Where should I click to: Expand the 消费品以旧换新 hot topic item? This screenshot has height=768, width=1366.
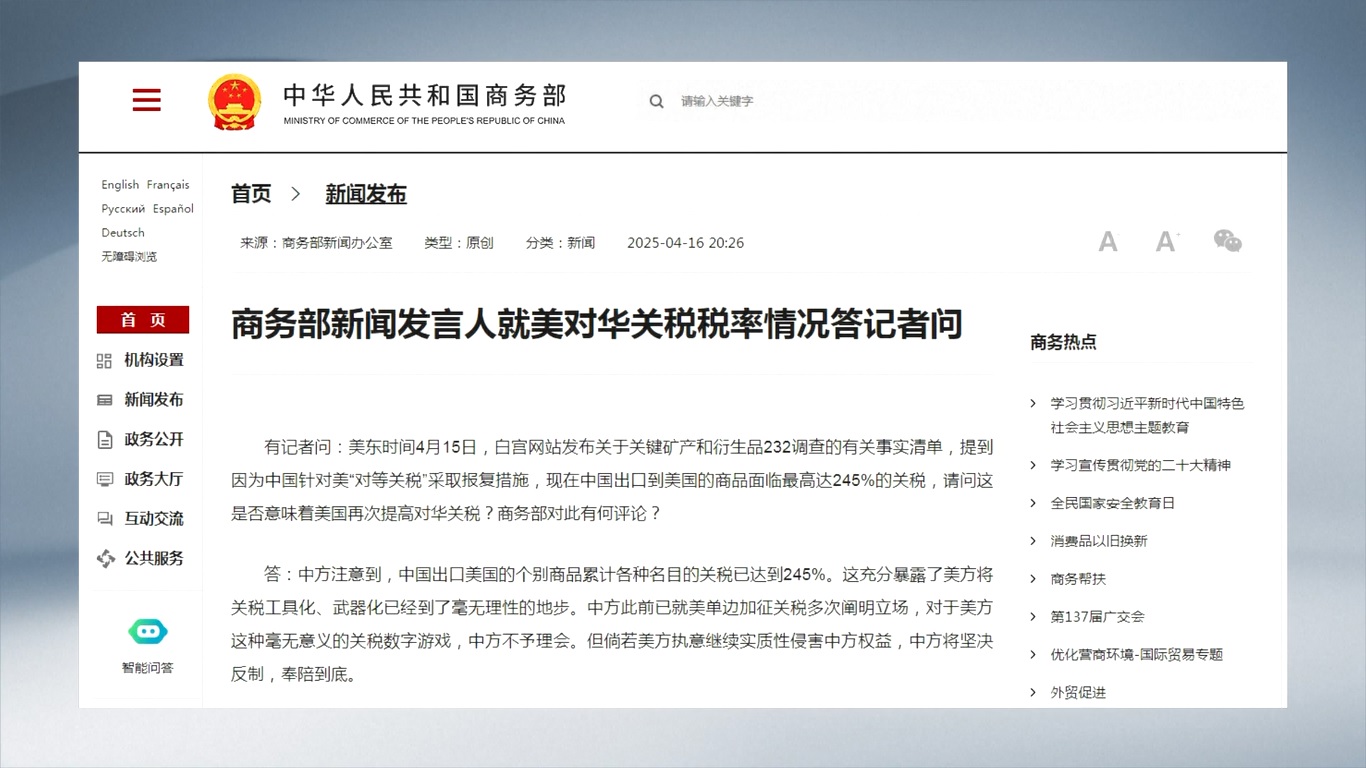coord(1098,541)
